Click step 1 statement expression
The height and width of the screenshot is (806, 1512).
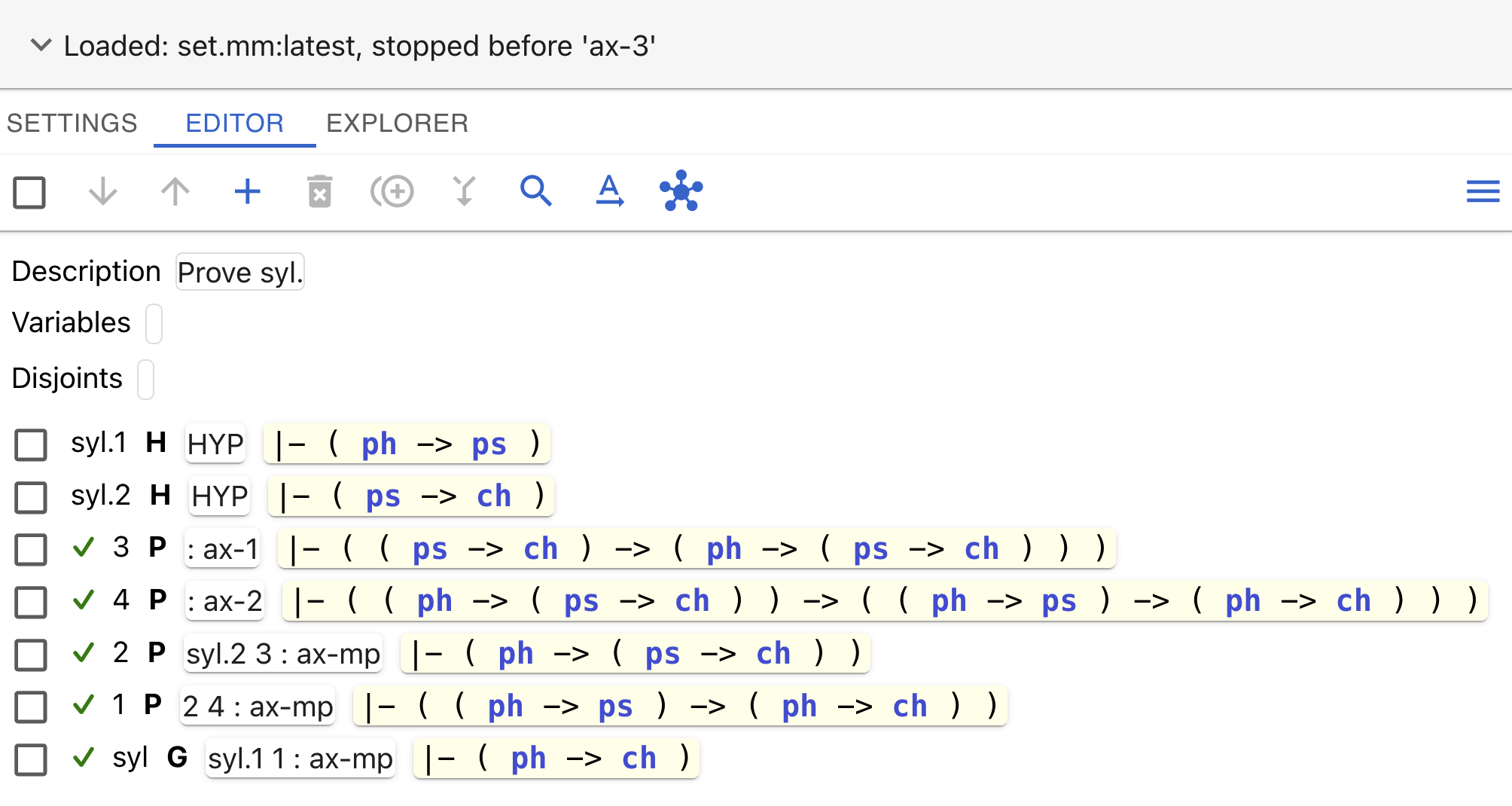[680, 706]
